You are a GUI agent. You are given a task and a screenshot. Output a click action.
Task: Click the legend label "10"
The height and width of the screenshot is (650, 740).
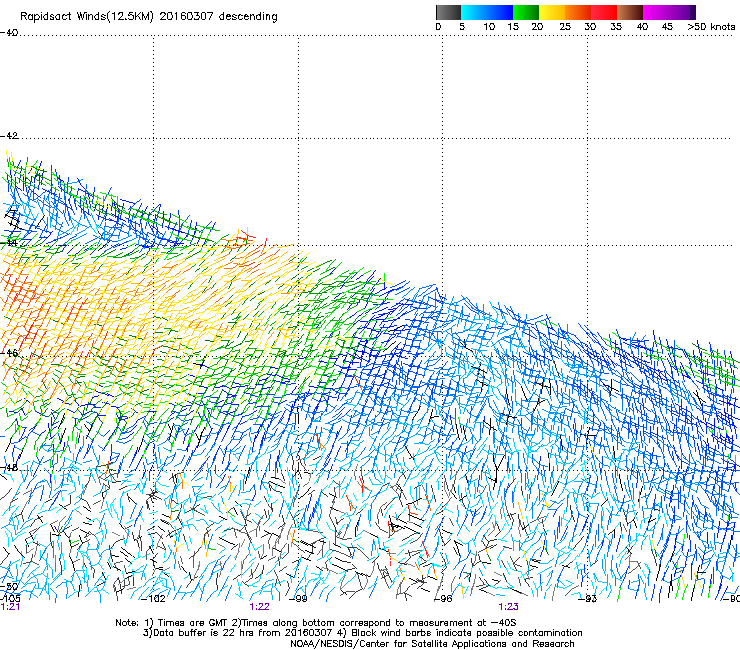tap(489, 27)
